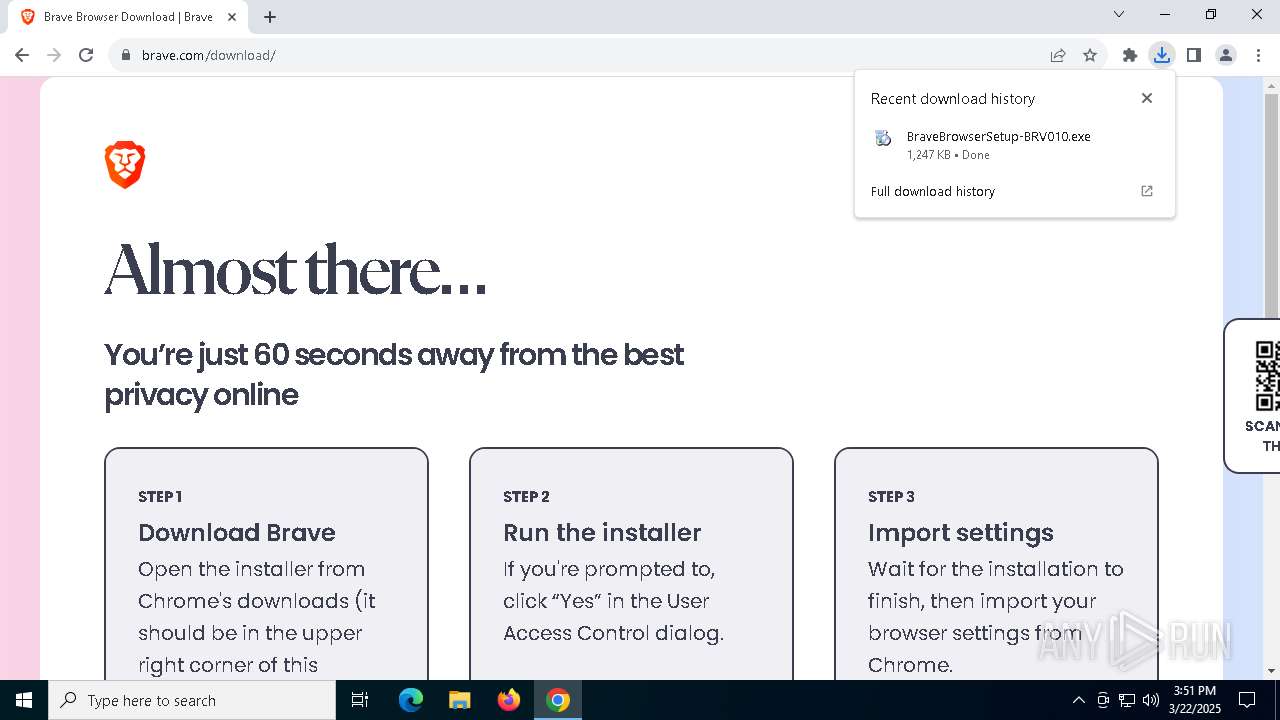Toggle the Downloads toolbar icon
The height and width of the screenshot is (720, 1280).
click(1162, 55)
